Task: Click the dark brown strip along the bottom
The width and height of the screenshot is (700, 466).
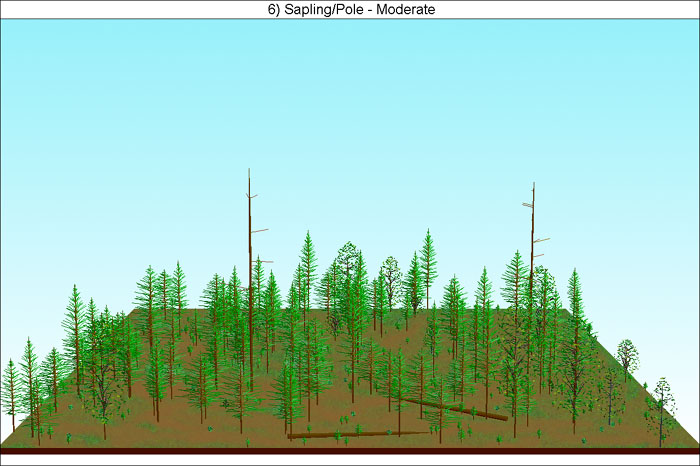Action: [x=350, y=451]
